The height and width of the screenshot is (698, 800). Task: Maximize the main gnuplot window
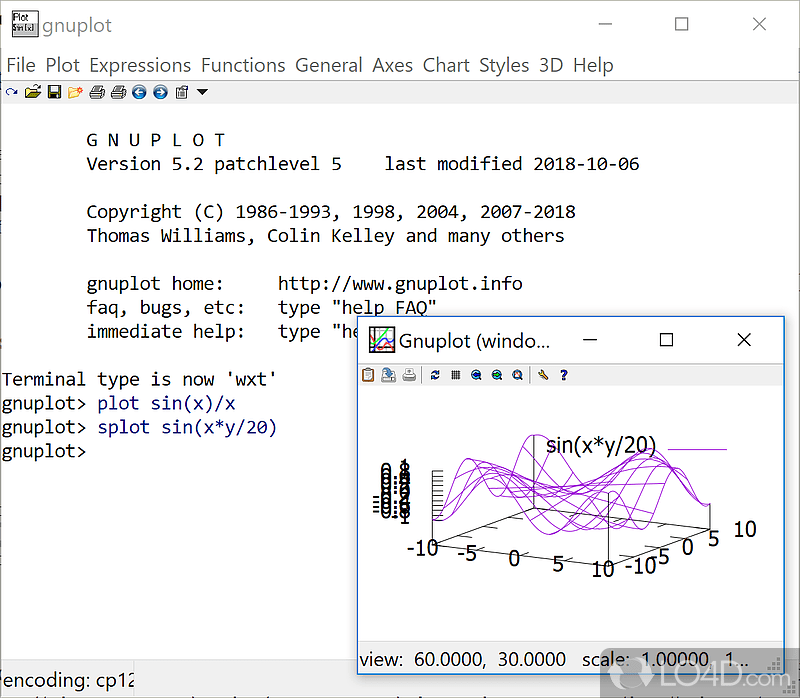pyautogui.click(x=682, y=24)
